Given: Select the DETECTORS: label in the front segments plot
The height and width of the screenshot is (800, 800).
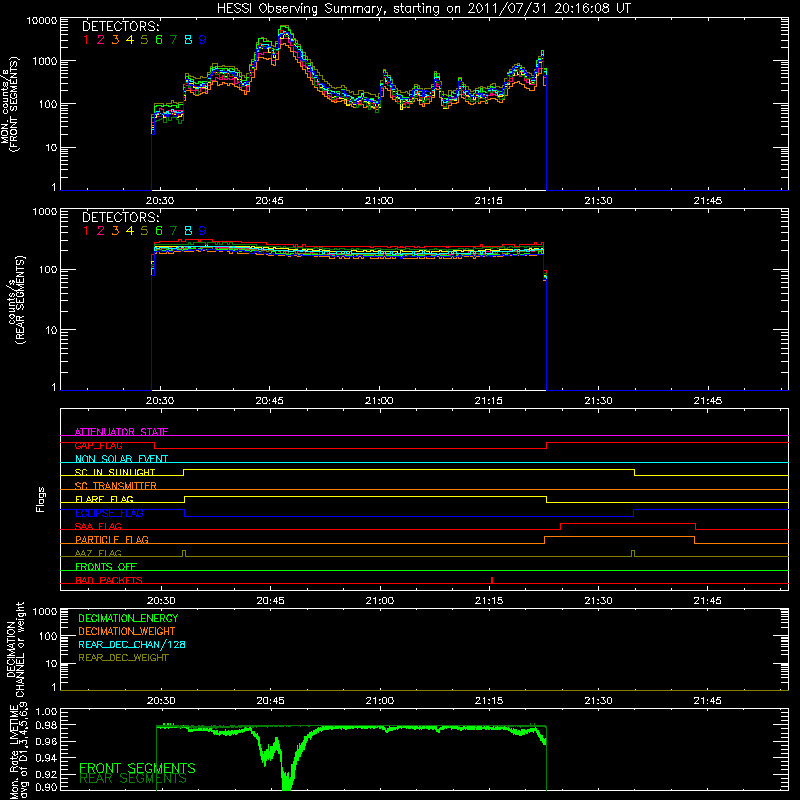Looking at the screenshot, I should pos(120,26).
